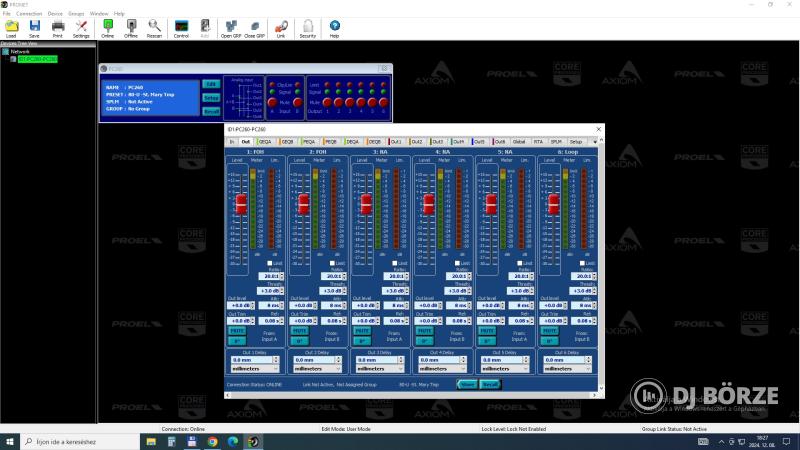
Task: Enable Limit checkbox on channel 5: BA
Action: pyautogui.click(x=519, y=263)
